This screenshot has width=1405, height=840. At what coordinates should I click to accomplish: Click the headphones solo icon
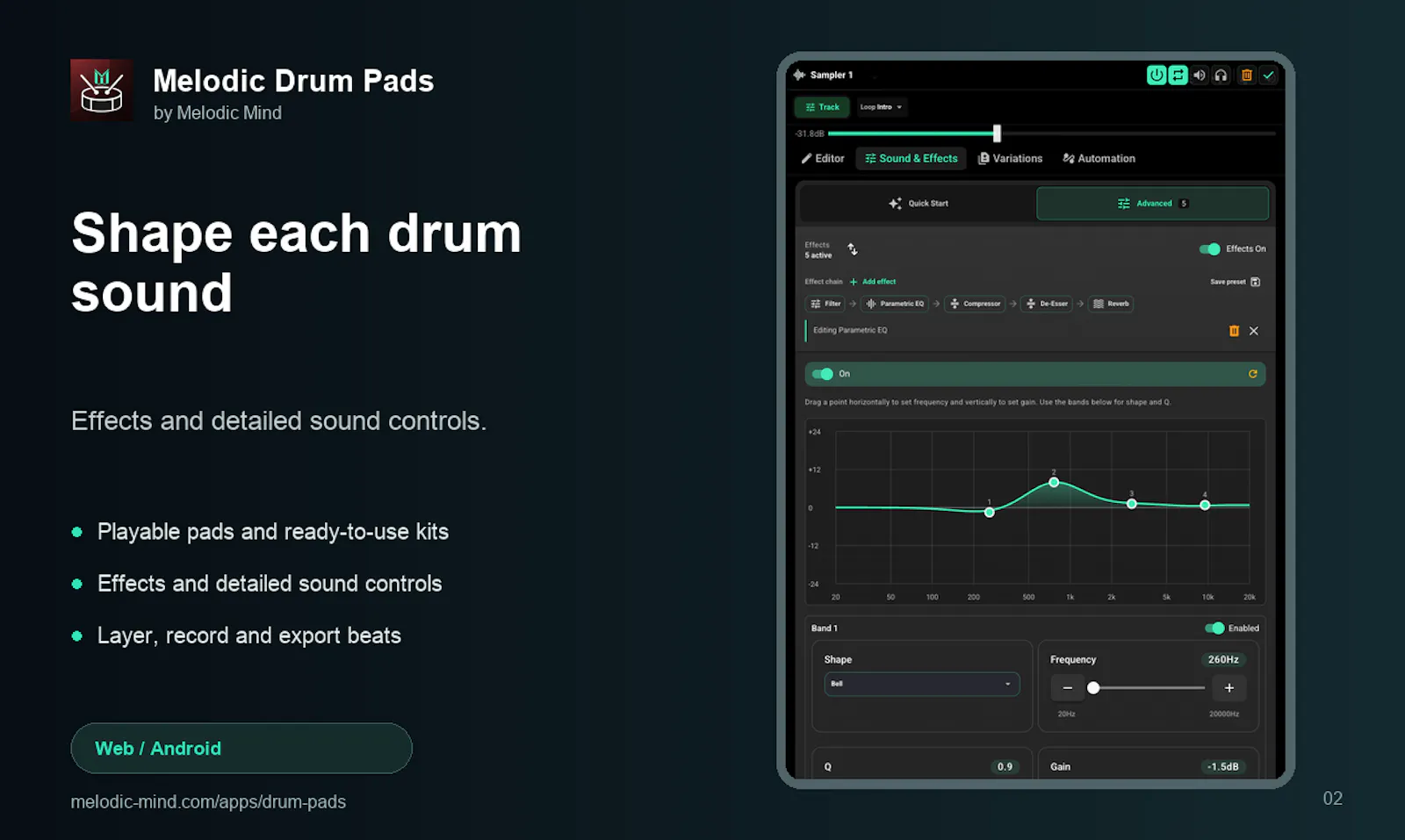(1221, 75)
